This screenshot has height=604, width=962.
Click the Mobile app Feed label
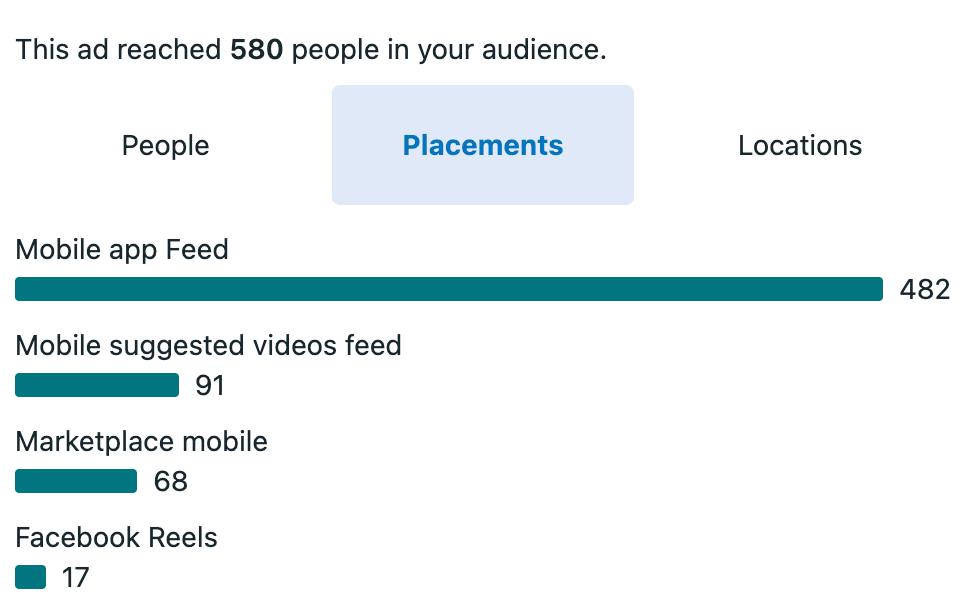point(122,249)
